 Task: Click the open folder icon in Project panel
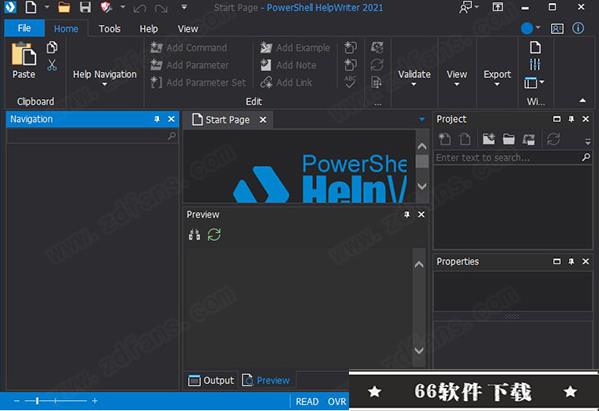[508, 139]
